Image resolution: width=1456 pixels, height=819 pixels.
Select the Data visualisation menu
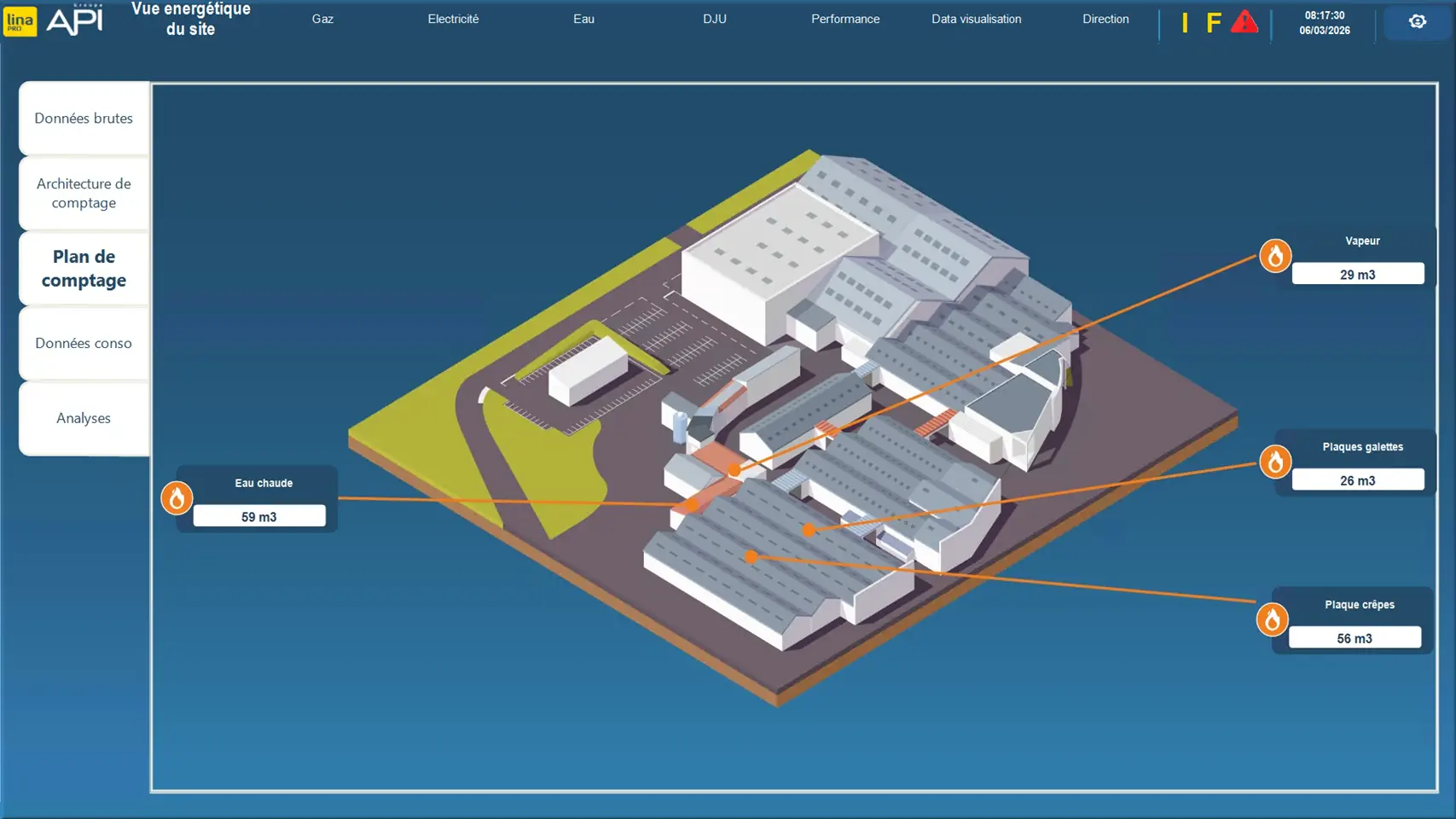pos(976,19)
